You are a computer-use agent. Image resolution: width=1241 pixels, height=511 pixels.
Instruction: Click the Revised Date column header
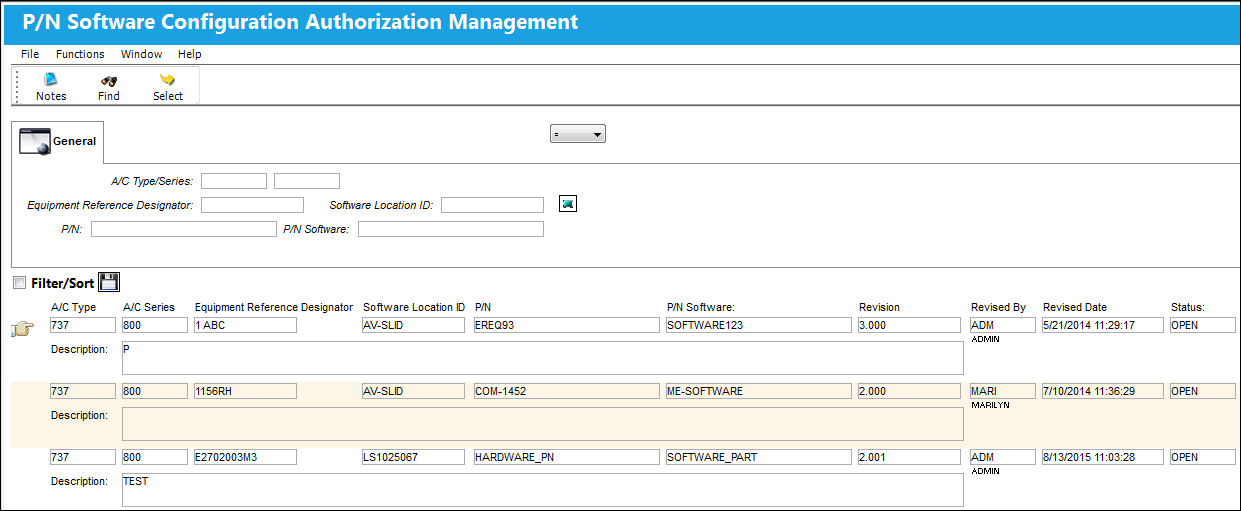click(x=1075, y=307)
